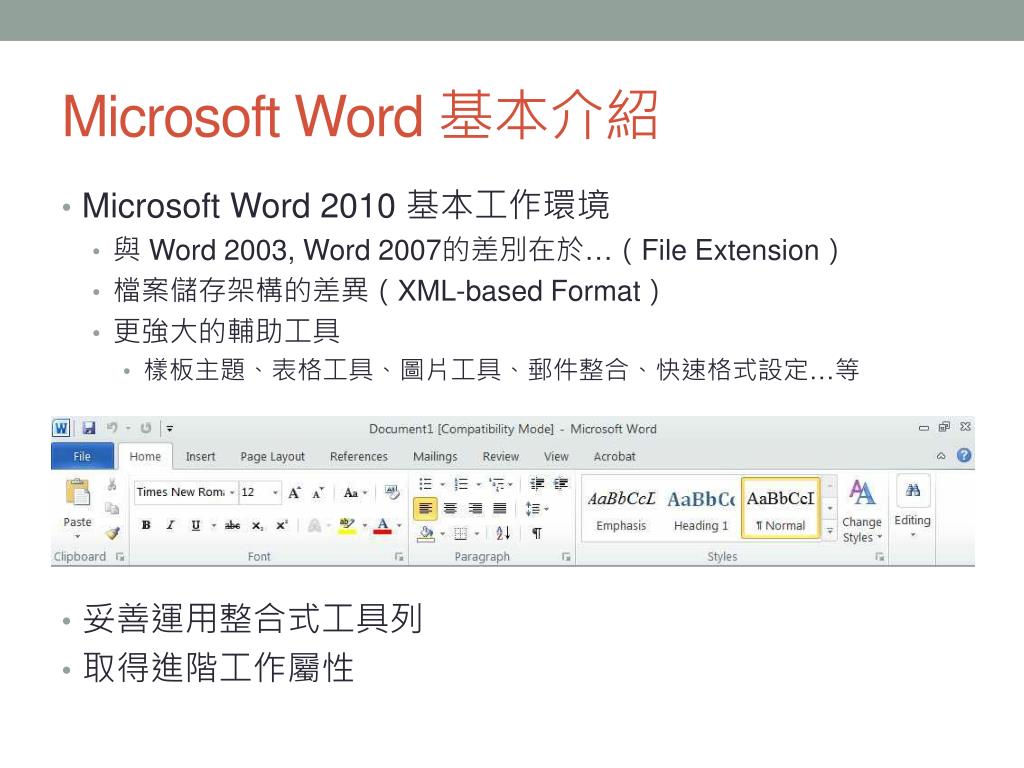Screen dimensions: 1024x768
Task: Apply Subscript formatting
Action: point(257,525)
